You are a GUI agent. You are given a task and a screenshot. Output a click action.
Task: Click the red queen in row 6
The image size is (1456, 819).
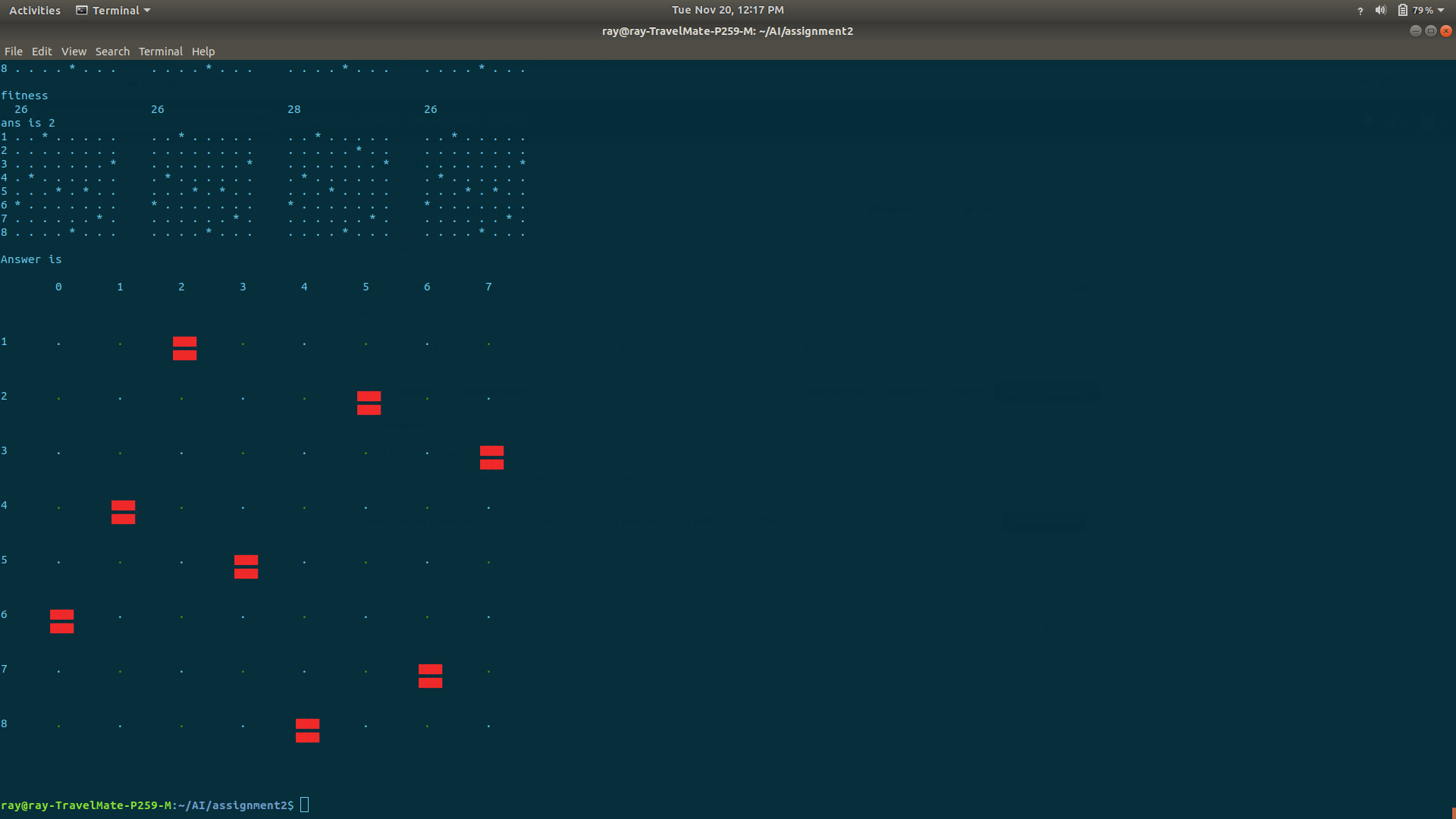tap(61, 621)
